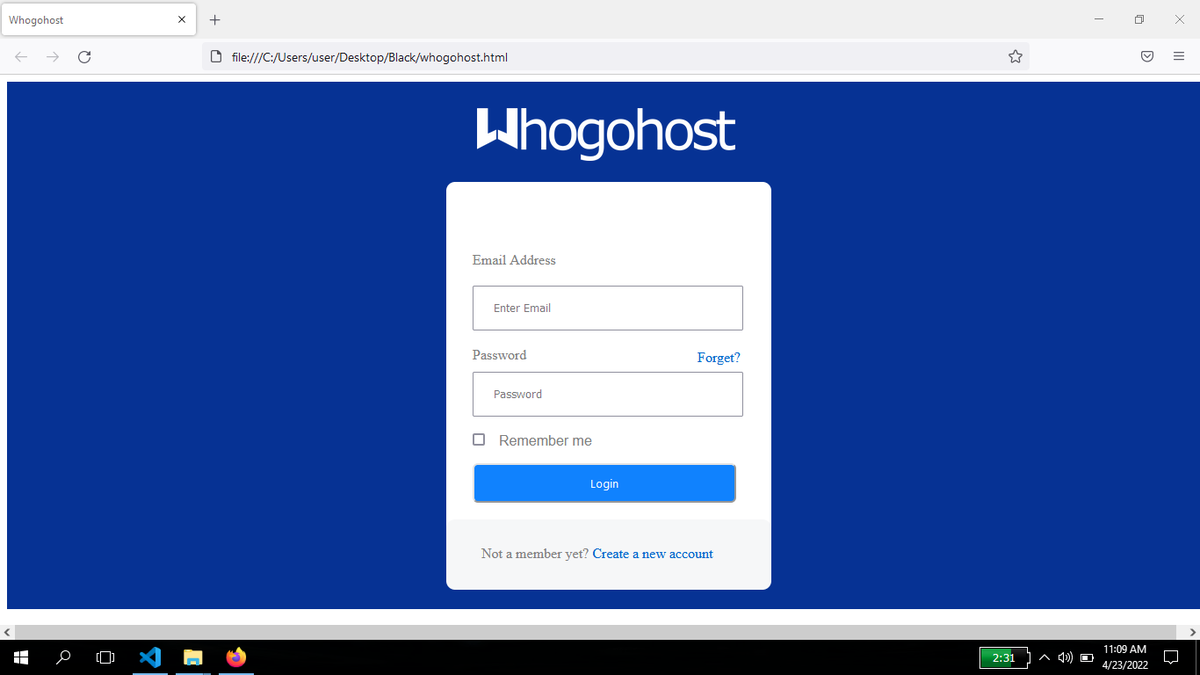The height and width of the screenshot is (675, 1200).
Task: Open taskbar Search icon
Action: pyautogui.click(x=64, y=657)
